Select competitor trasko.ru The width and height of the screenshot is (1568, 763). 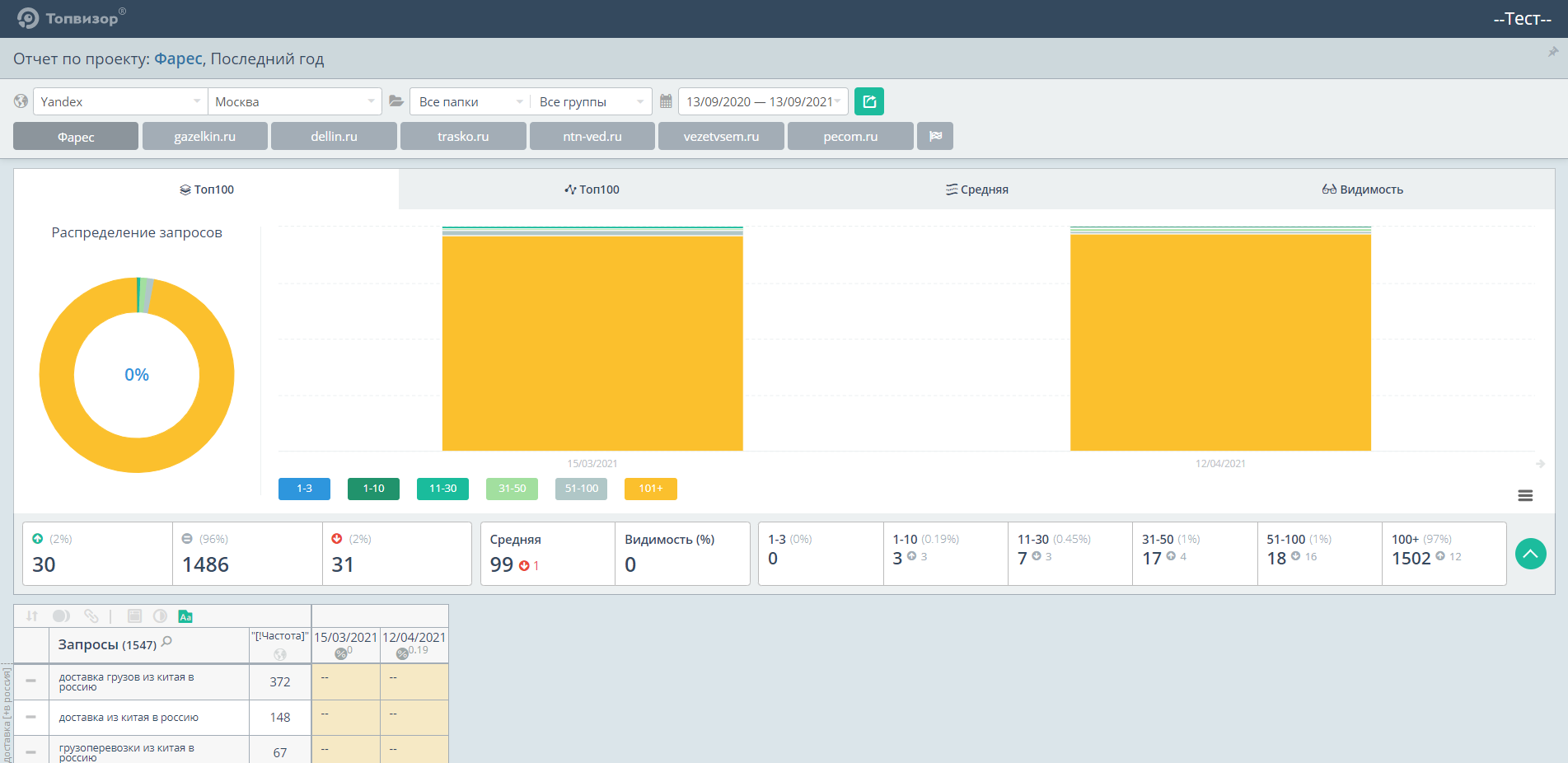click(x=463, y=136)
